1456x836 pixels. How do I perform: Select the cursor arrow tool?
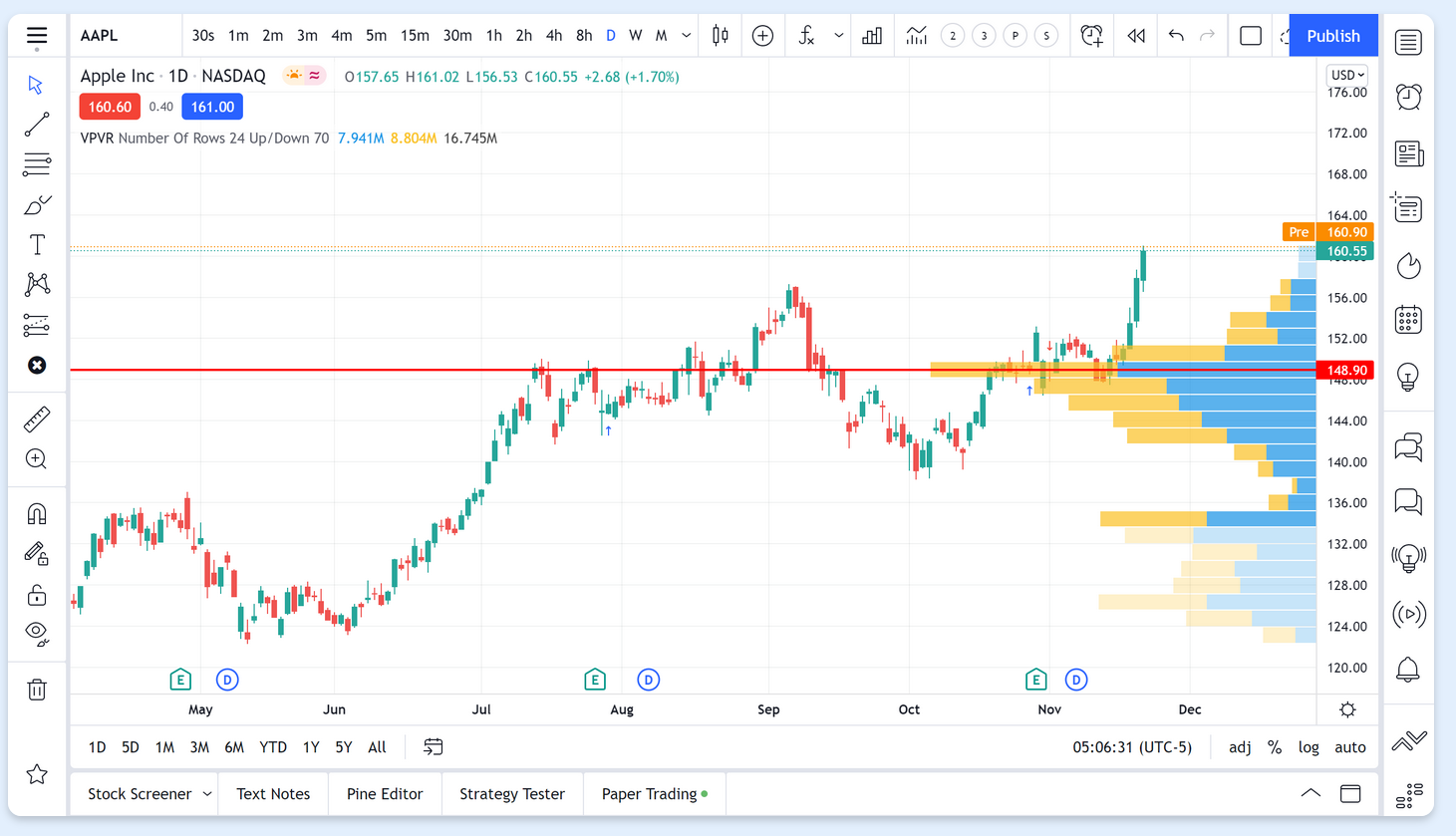36,85
